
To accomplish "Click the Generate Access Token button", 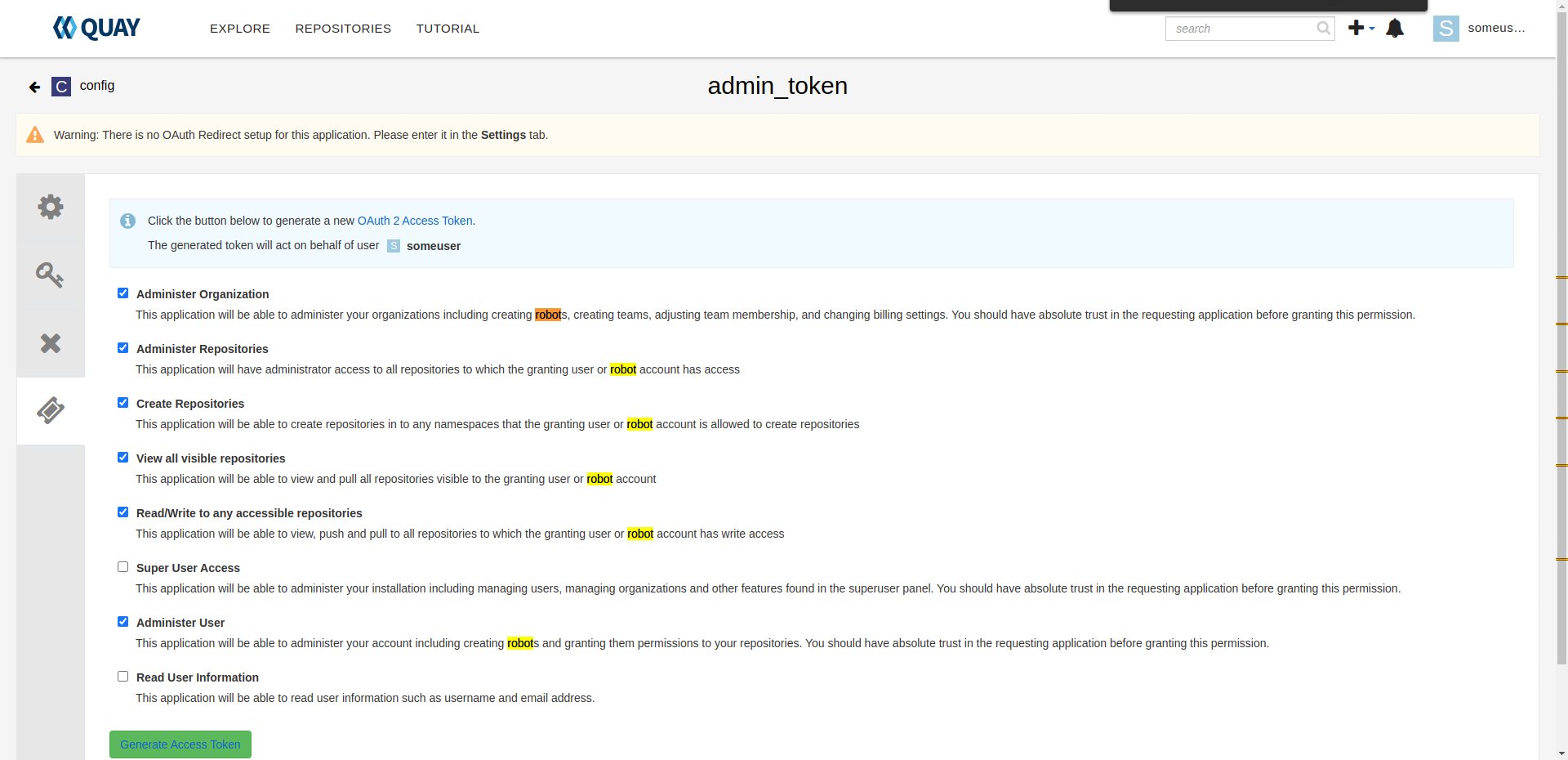I will (x=180, y=744).
